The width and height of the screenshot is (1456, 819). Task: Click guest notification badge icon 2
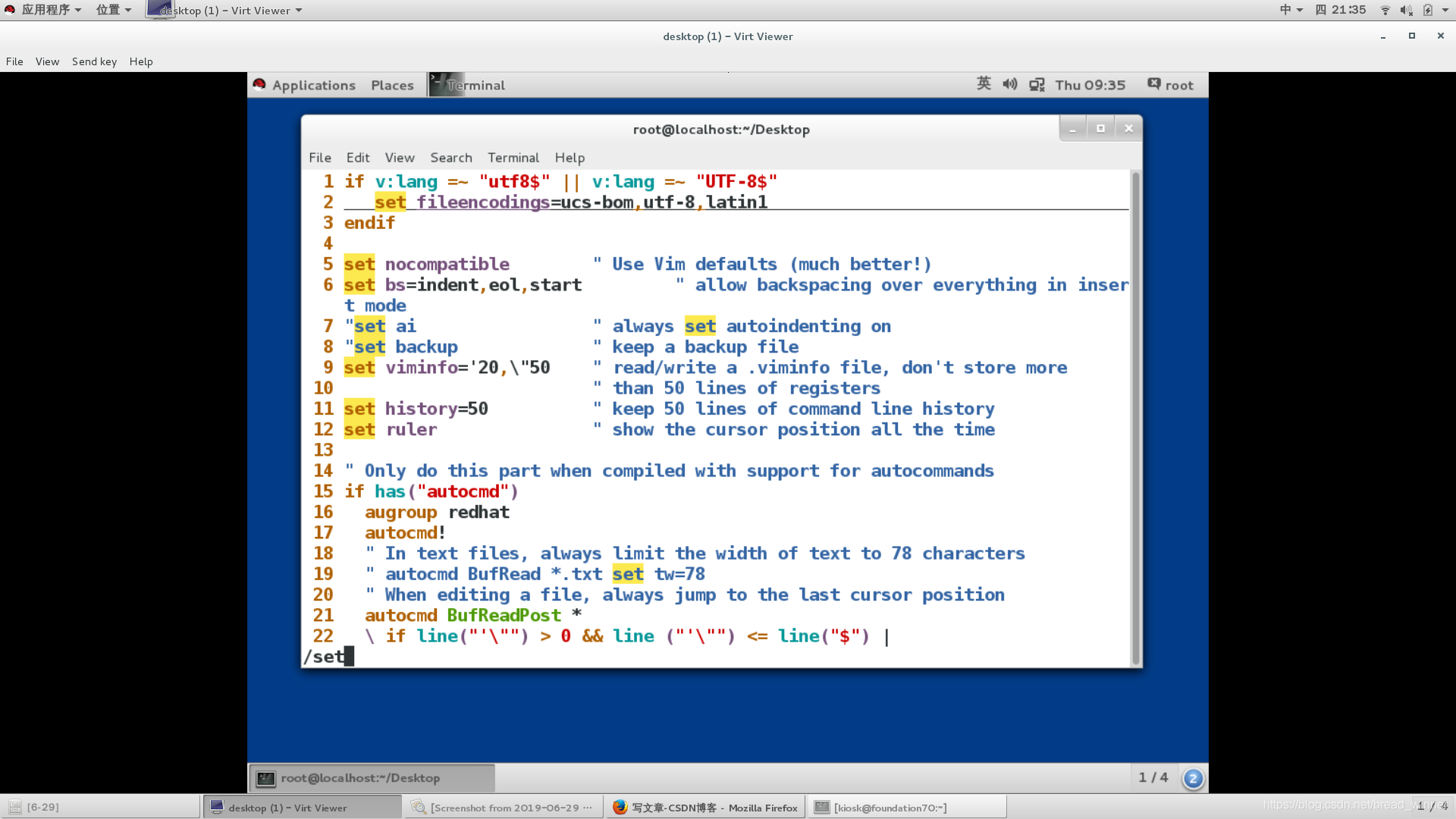click(1193, 778)
